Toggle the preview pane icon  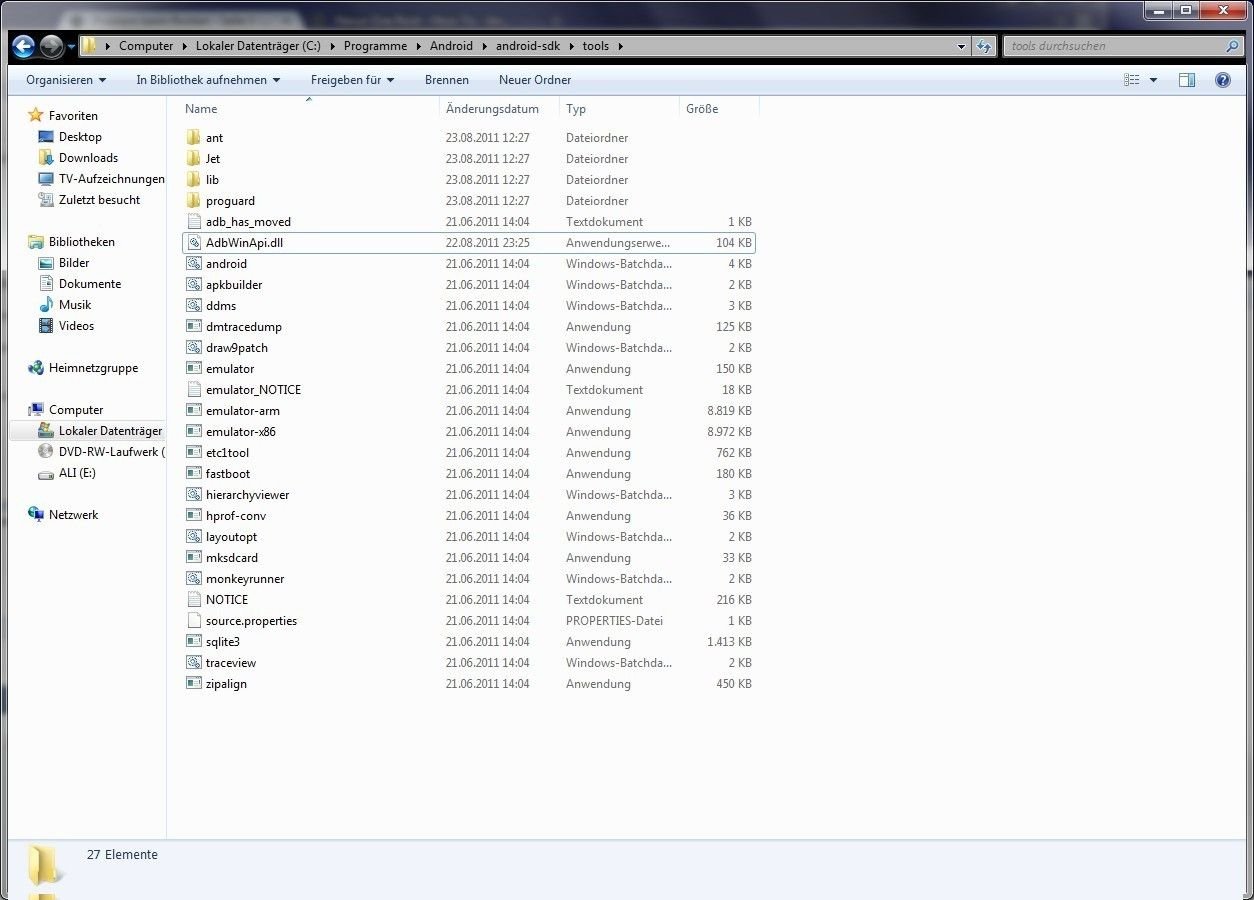point(1187,80)
